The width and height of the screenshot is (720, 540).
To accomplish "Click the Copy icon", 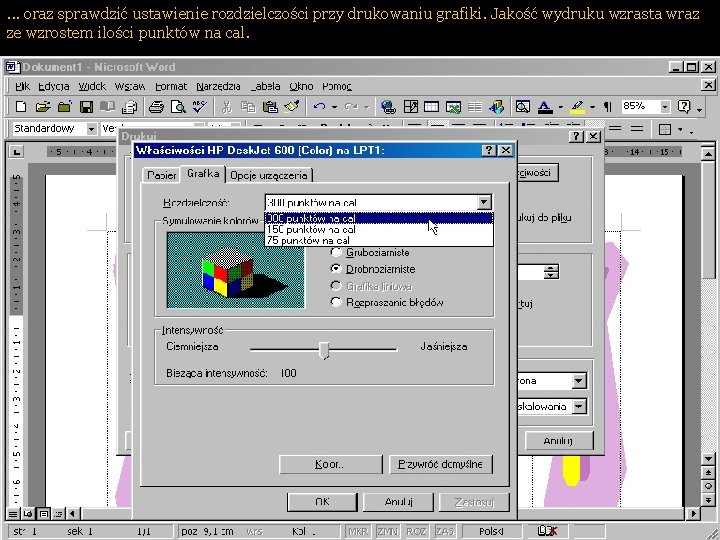I will (x=248, y=107).
